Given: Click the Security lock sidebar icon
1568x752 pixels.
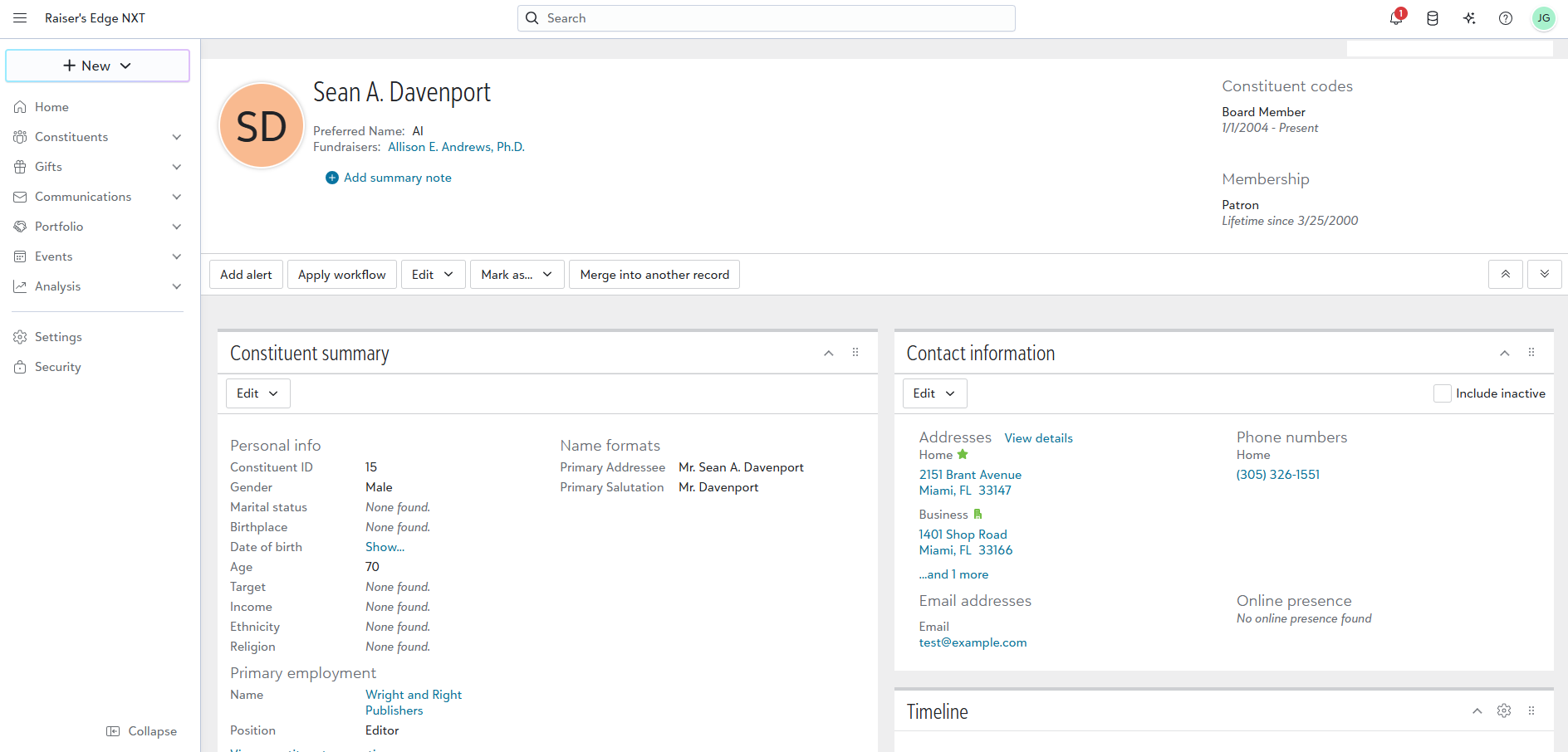Looking at the screenshot, I should [20, 367].
